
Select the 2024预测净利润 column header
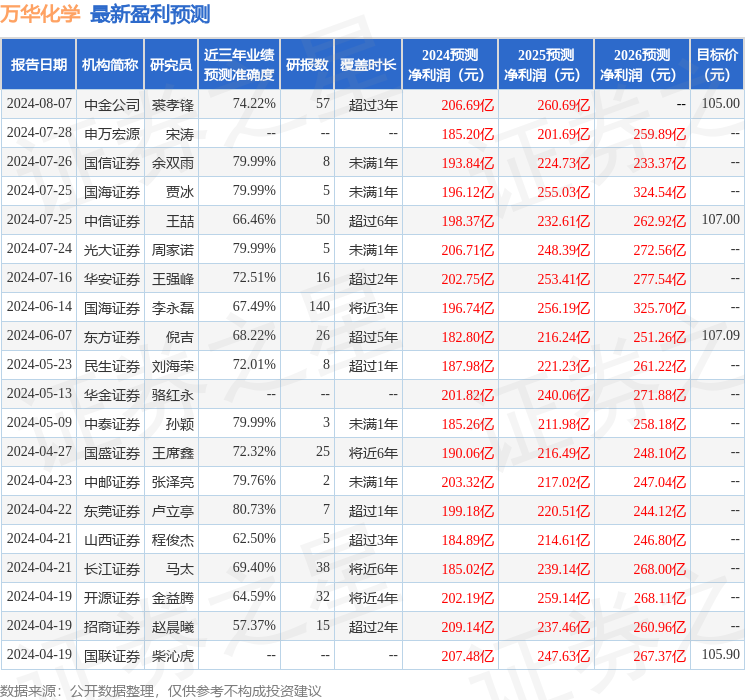tap(450, 65)
